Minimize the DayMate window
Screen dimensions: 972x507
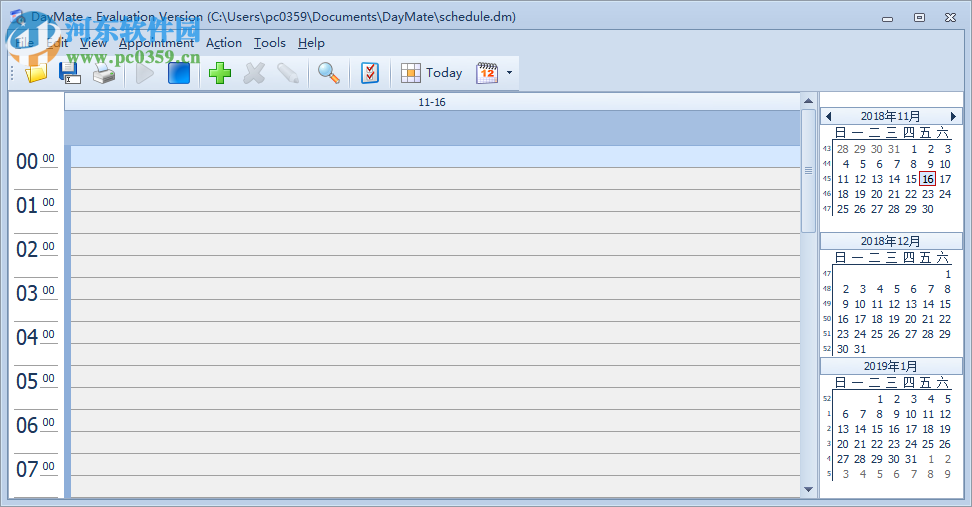(888, 19)
